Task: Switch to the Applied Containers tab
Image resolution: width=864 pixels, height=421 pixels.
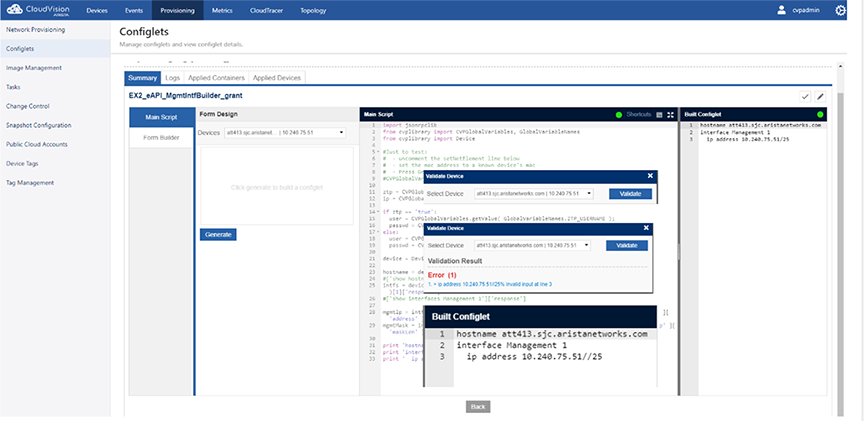Action: point(217,78)
